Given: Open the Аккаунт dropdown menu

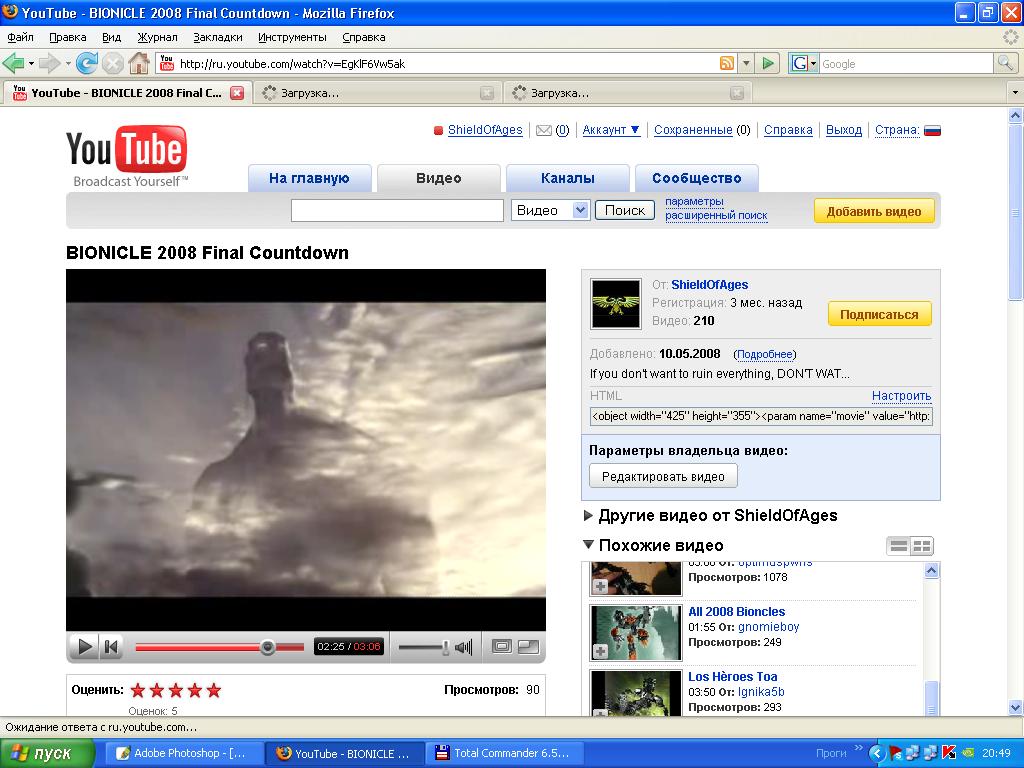Looking at the screenshot, I should (x=611, y=130).
